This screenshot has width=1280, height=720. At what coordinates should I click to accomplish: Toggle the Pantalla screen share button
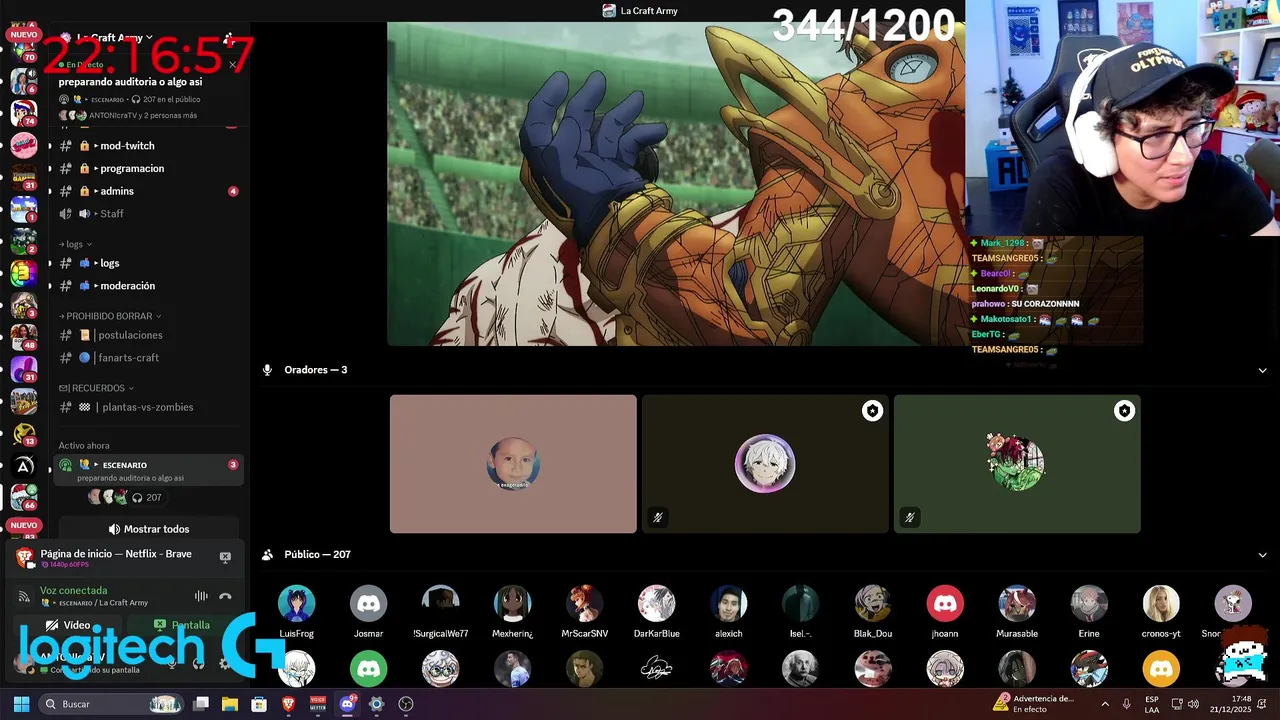(182, 625)
